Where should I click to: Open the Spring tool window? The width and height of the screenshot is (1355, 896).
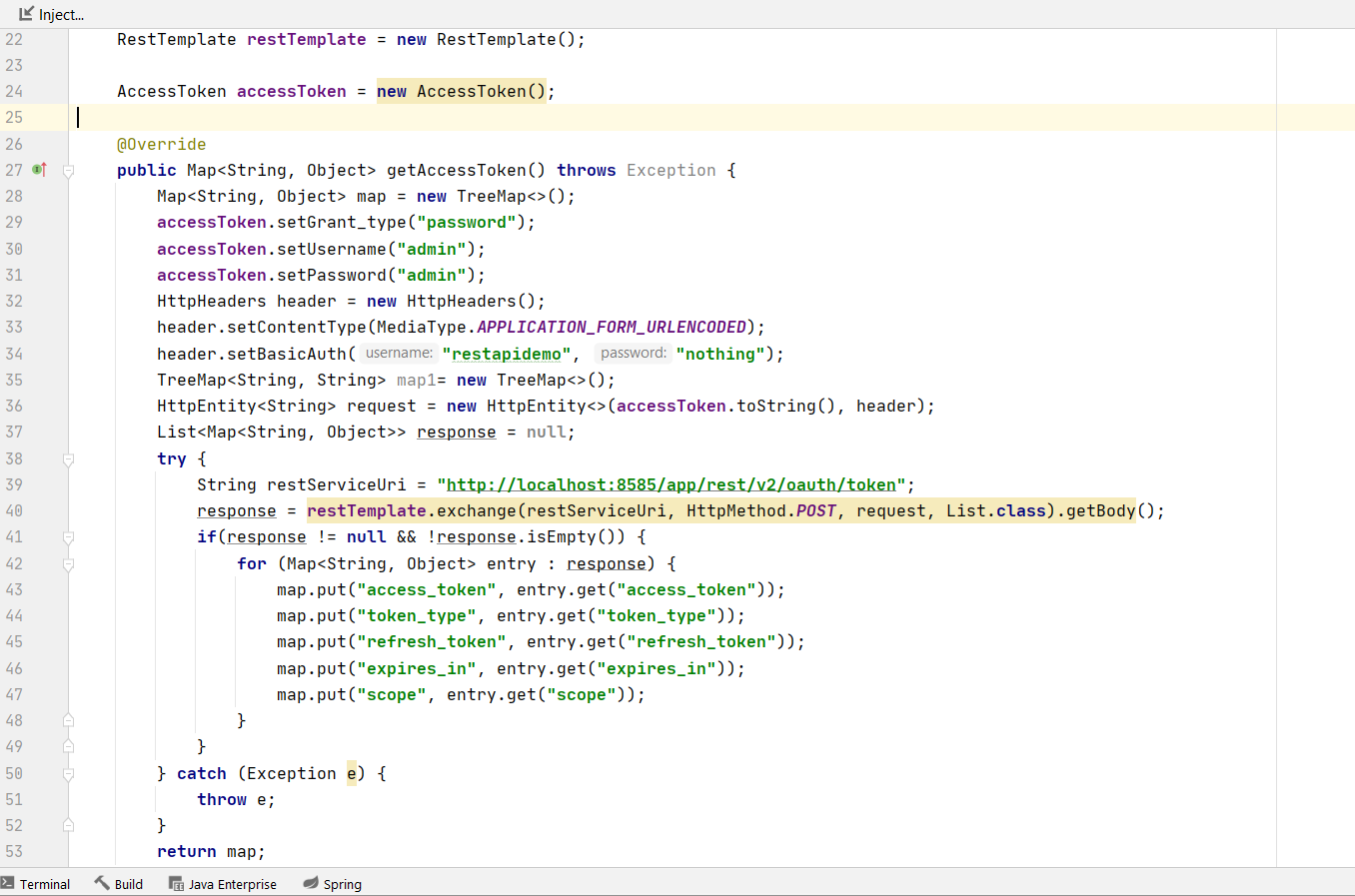click(332, 884)
